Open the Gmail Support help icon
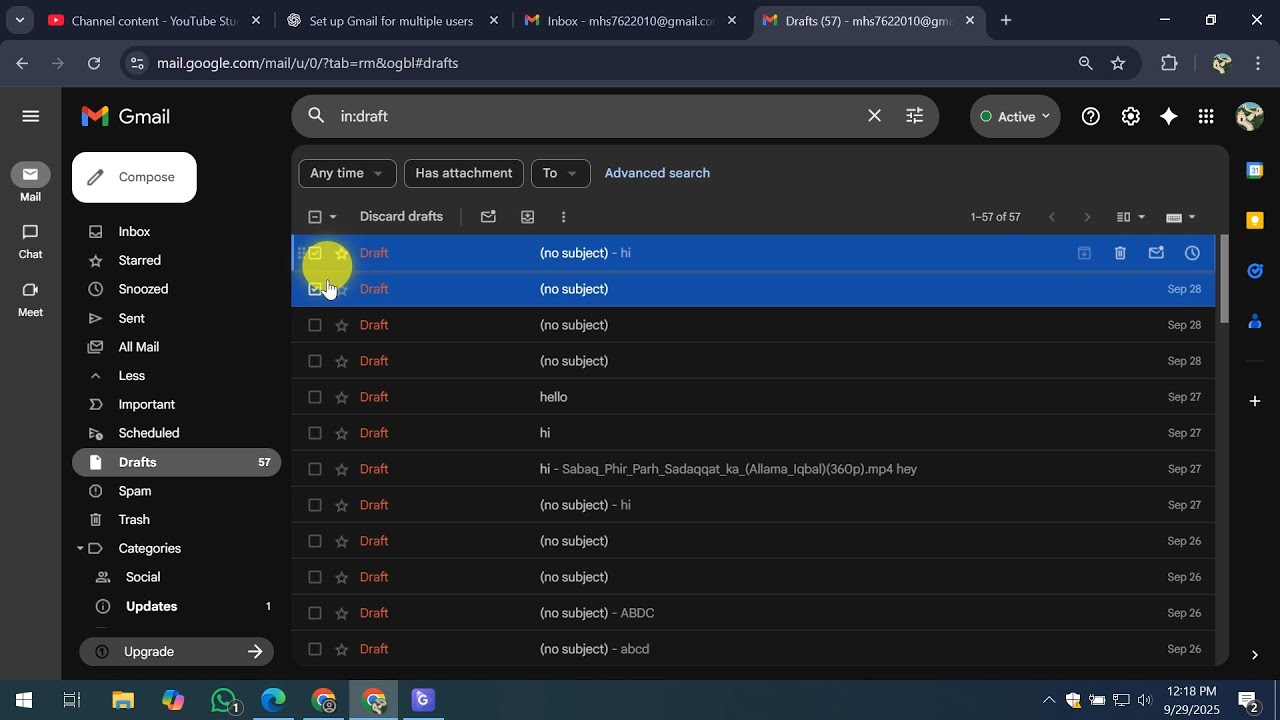 (1091, 116)
